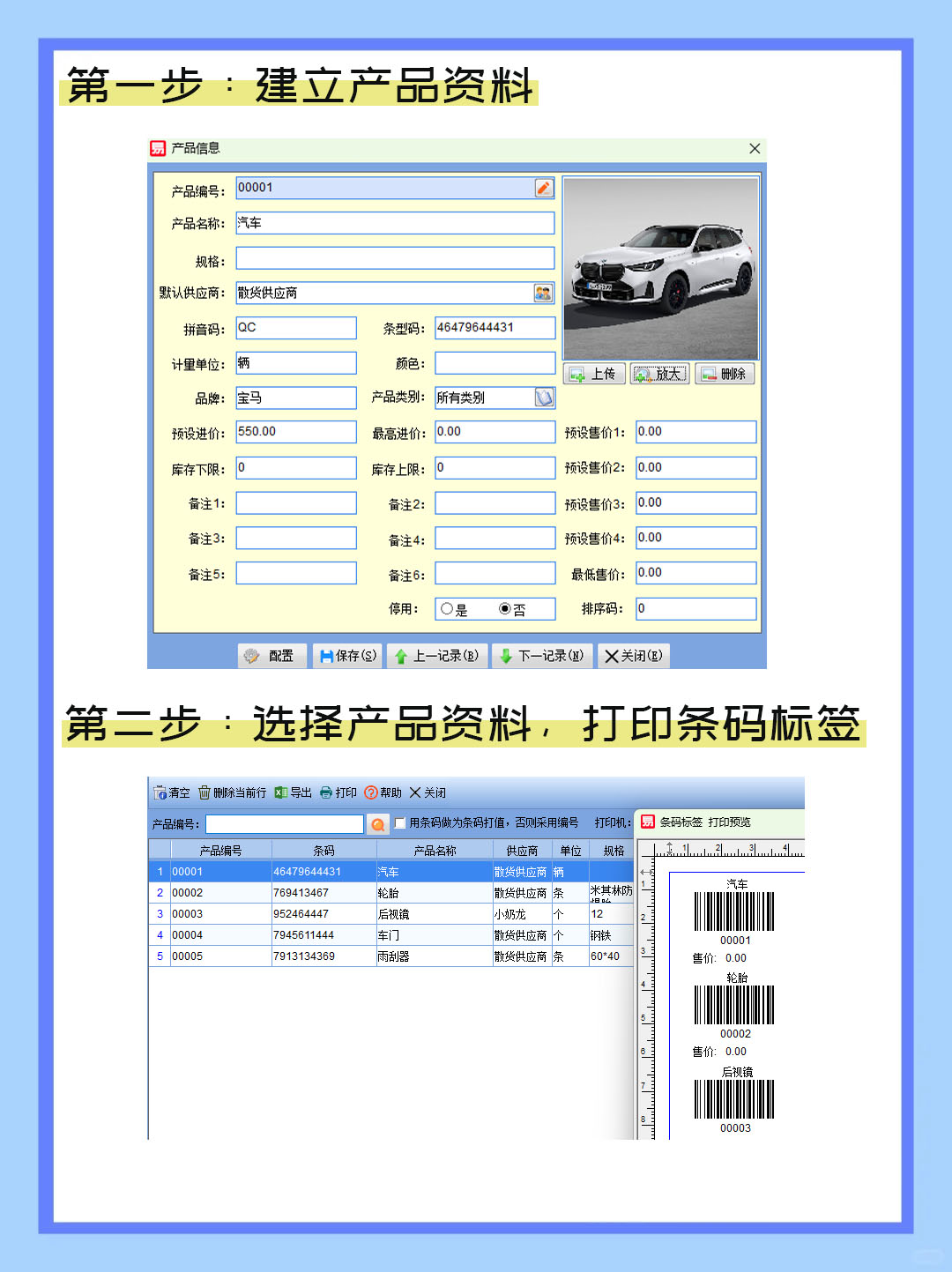The image size is (952, 1272).
Task: Save the product with 保存(S)
Action: point(347,656)
